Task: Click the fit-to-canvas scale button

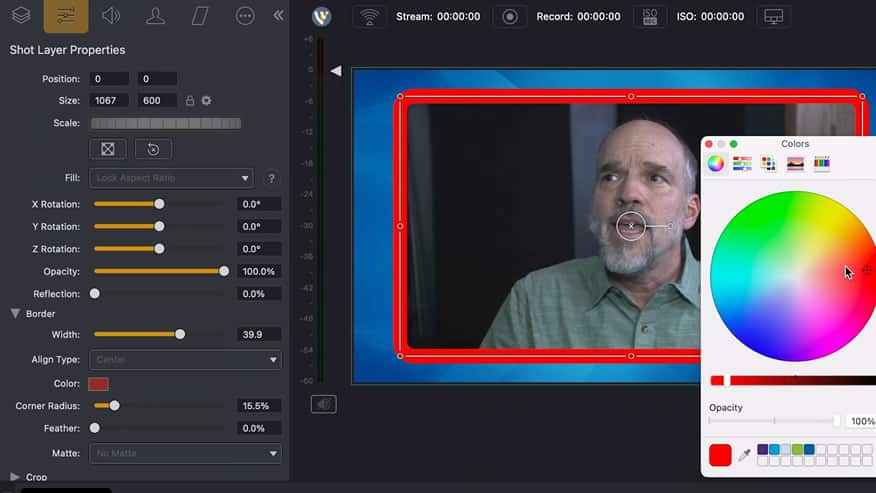Action: 107,149
